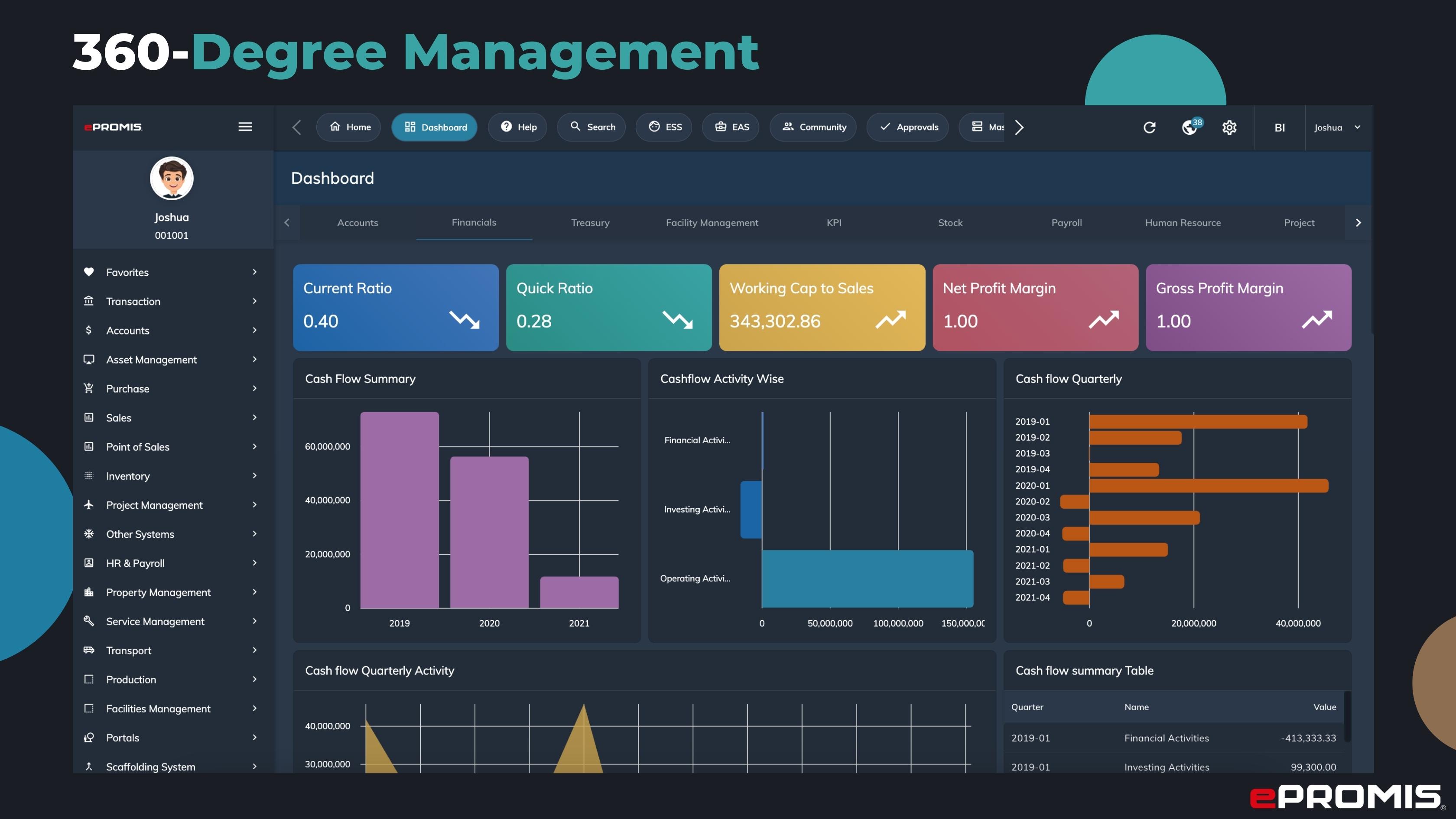Click the BI shortcut in the top bar

[x=1278, y=127]
